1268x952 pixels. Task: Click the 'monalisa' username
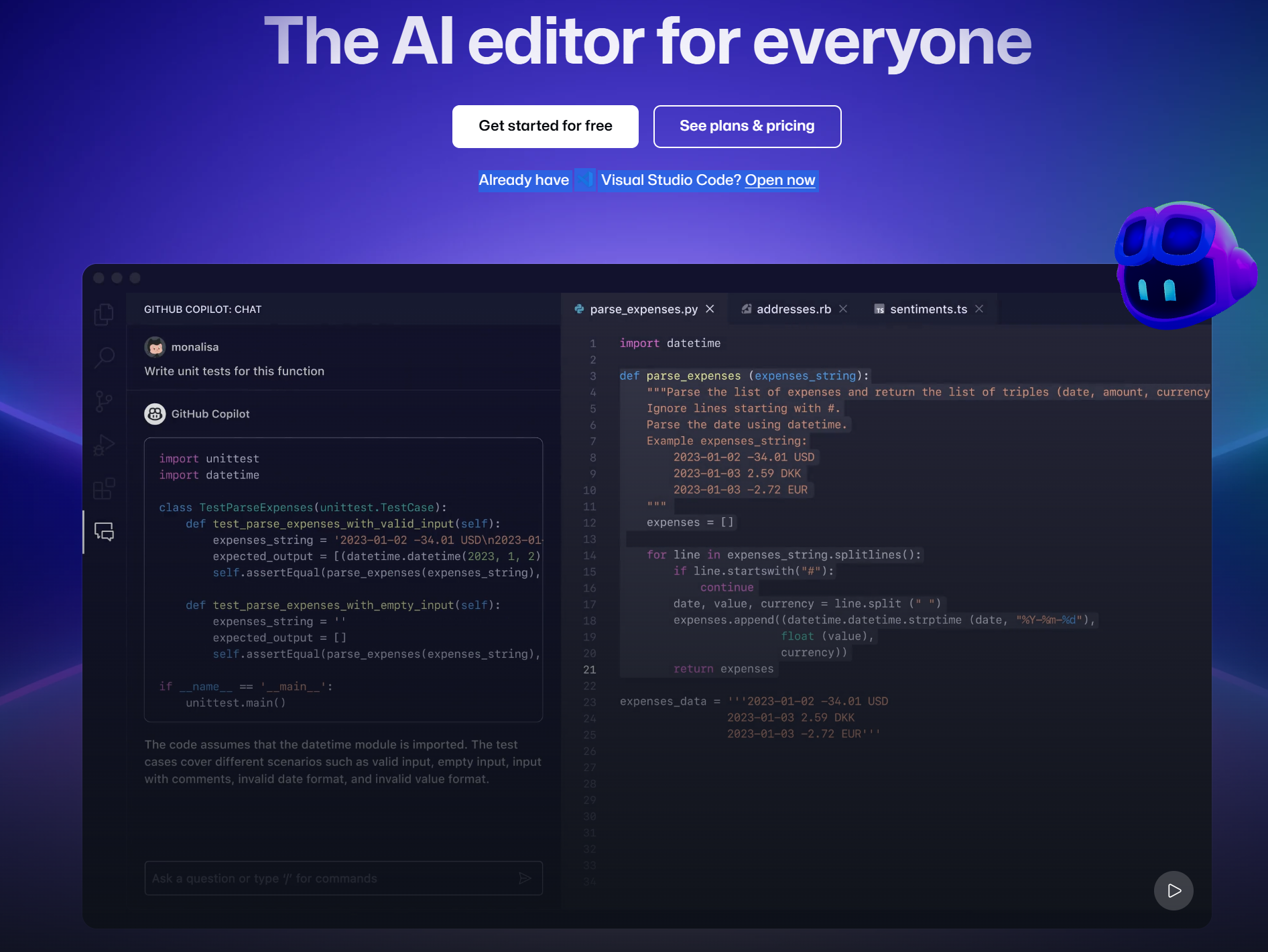[x=195, y=347]
